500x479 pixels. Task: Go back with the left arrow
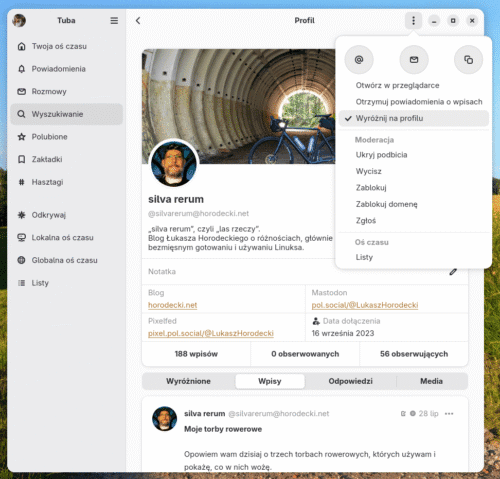[138, 21]
